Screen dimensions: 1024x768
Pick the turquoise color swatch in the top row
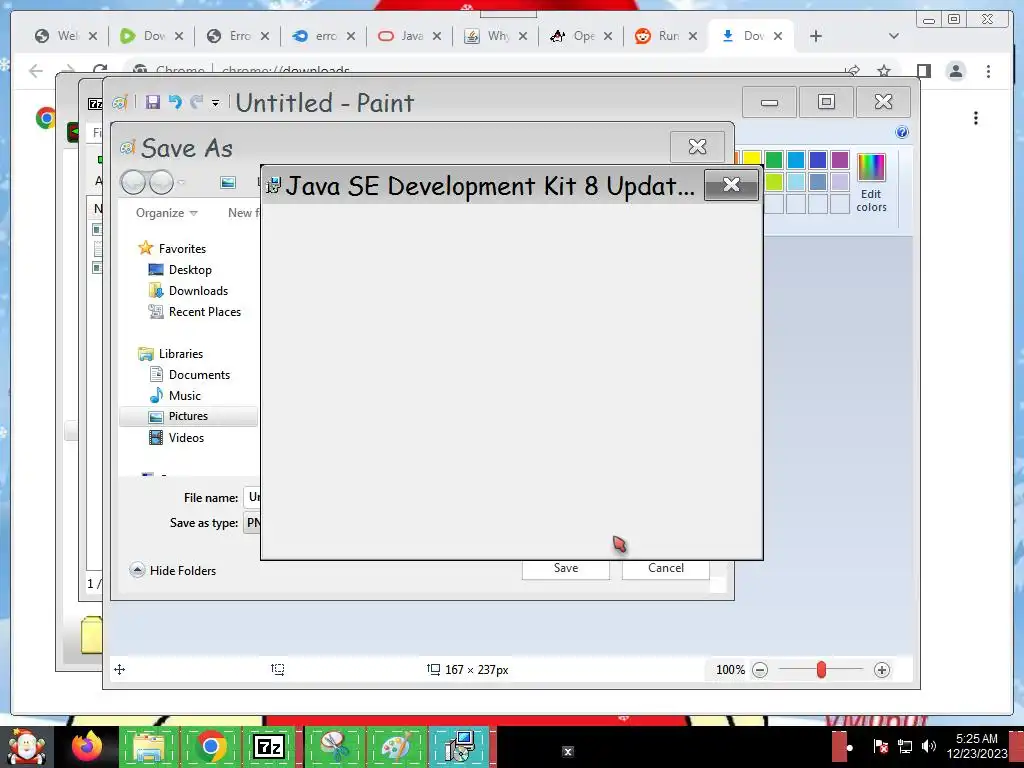796,159
